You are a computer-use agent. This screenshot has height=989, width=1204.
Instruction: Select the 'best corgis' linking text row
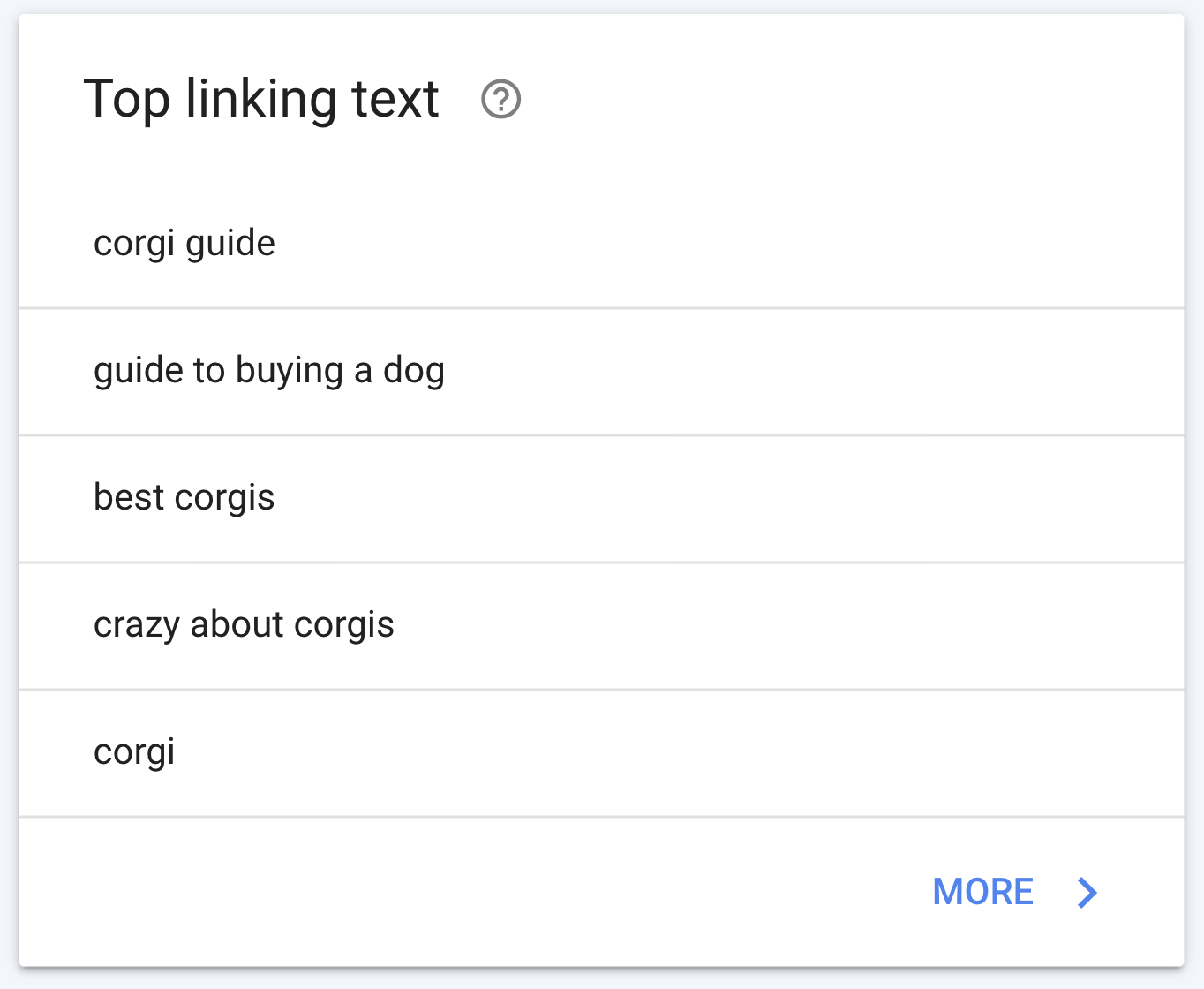coord(184,498)
